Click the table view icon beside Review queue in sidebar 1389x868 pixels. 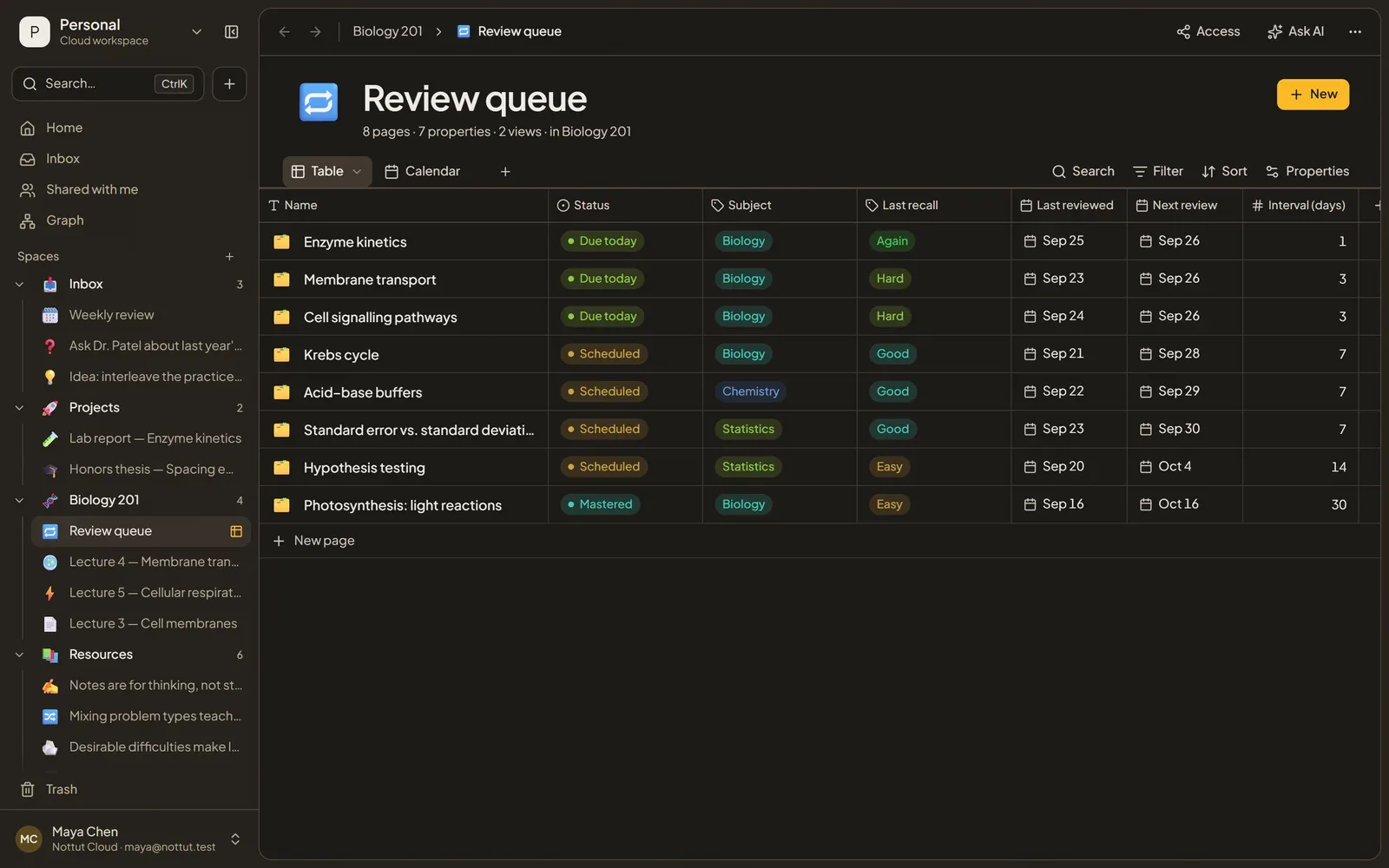click(235, 531)
